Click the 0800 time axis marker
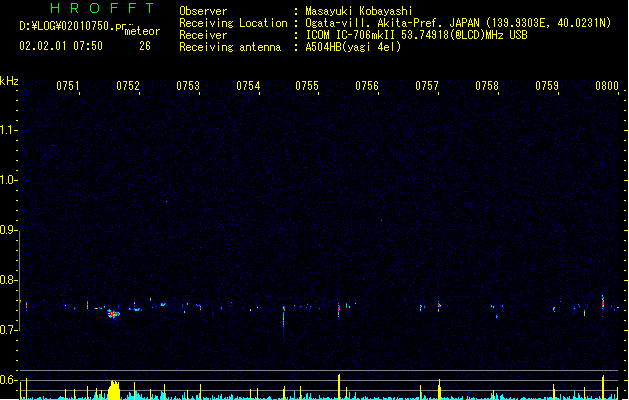 point(607,86)
